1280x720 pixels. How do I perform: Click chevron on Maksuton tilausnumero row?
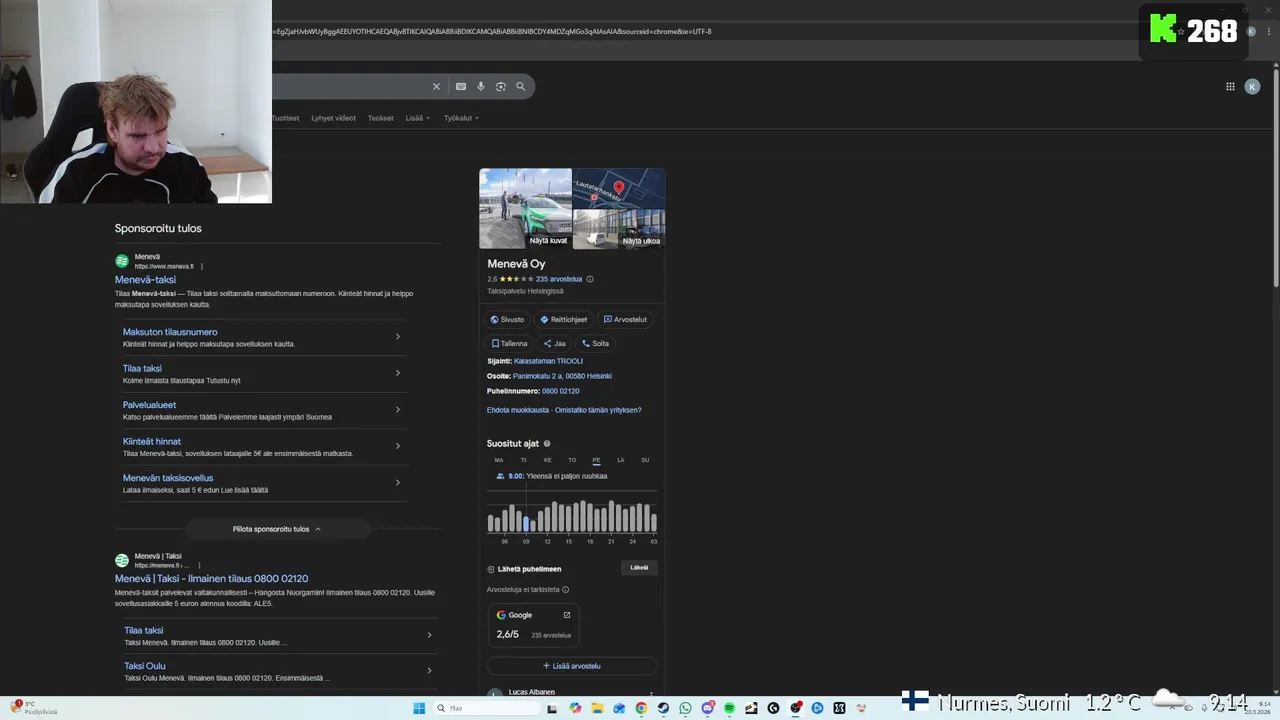click(x=398, y=336)
